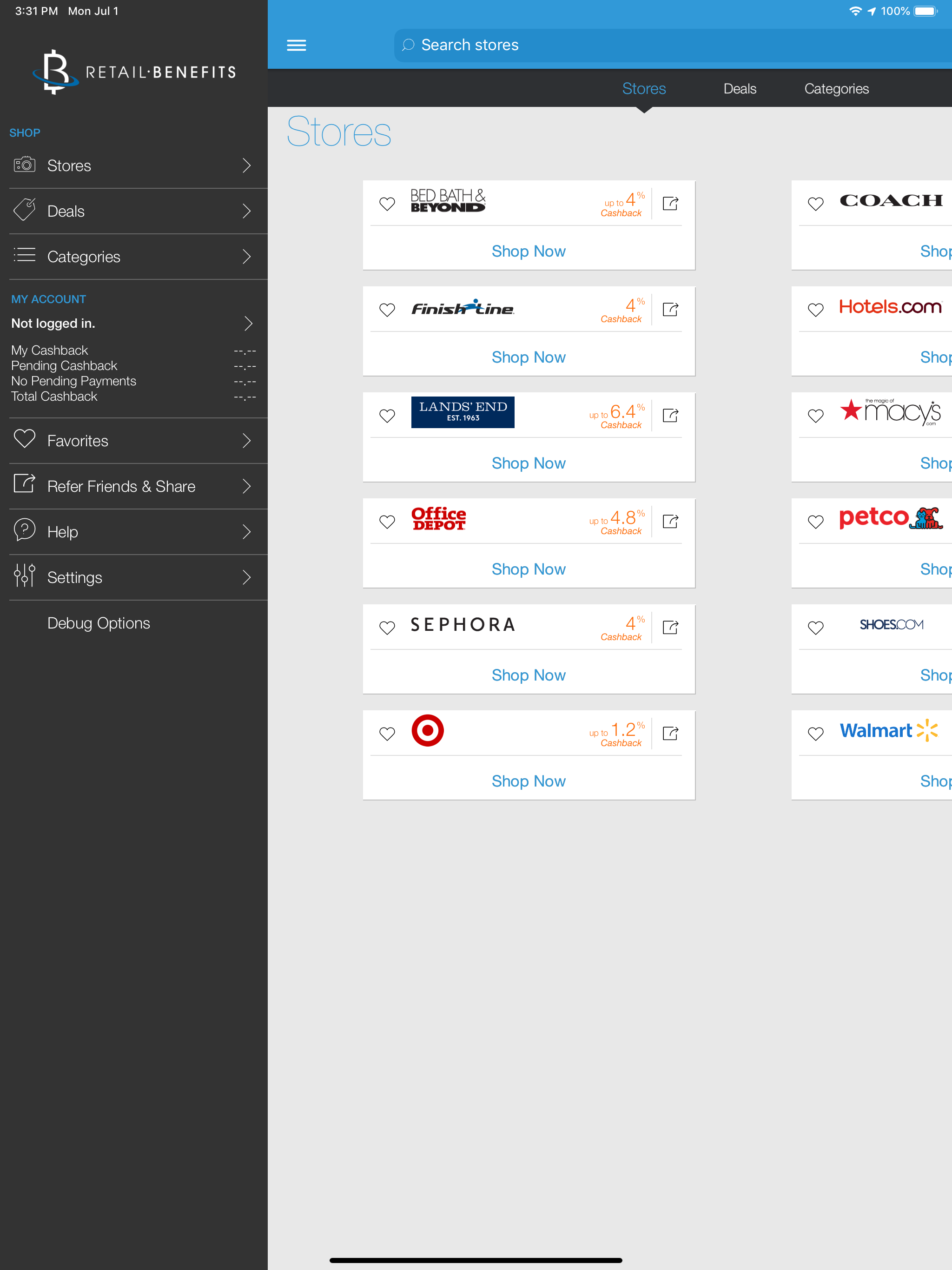The image size is (952, 1270).
Task: Click the Help question bubble icon
Action: [25, 529]
